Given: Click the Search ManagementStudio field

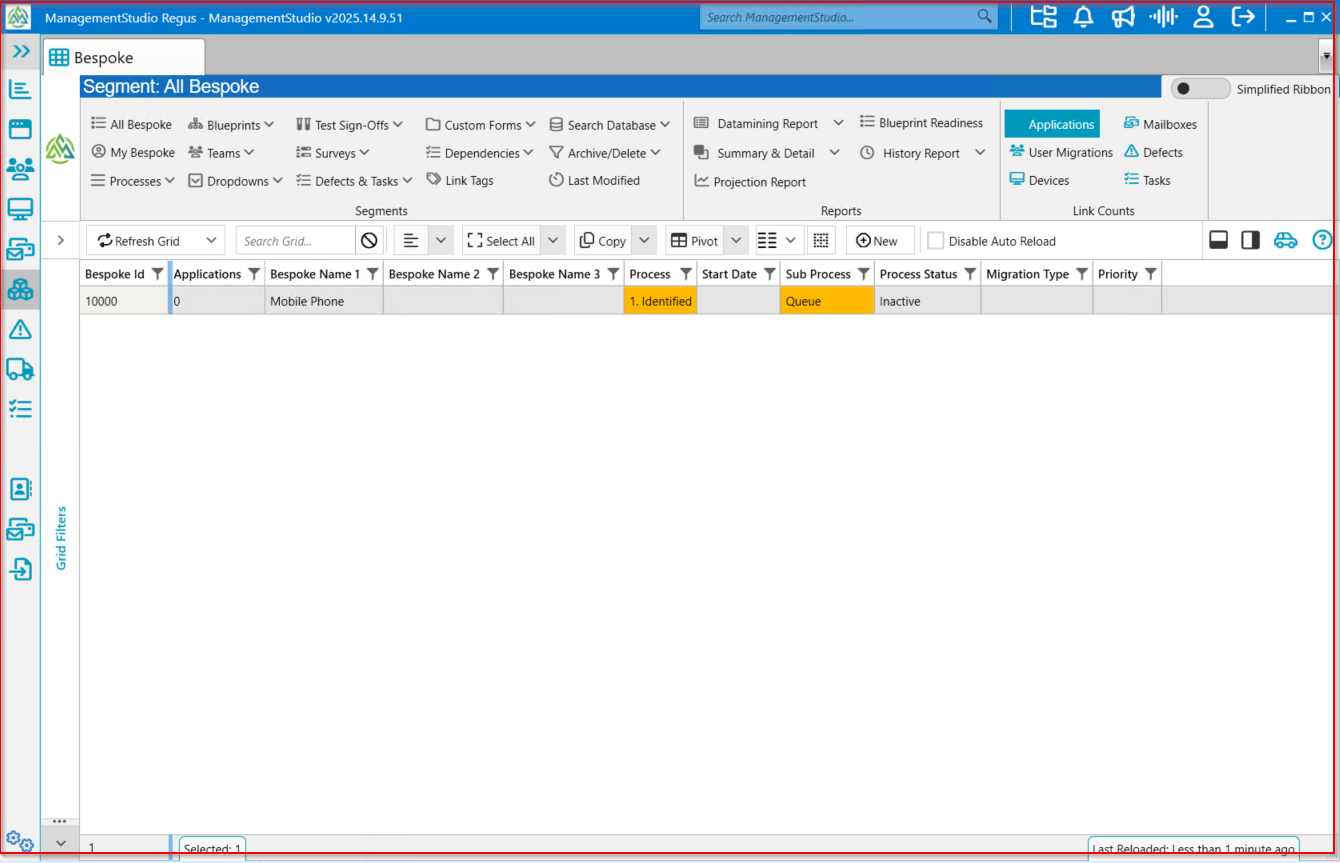Looking at the screenshot, I should coord(838,17).
